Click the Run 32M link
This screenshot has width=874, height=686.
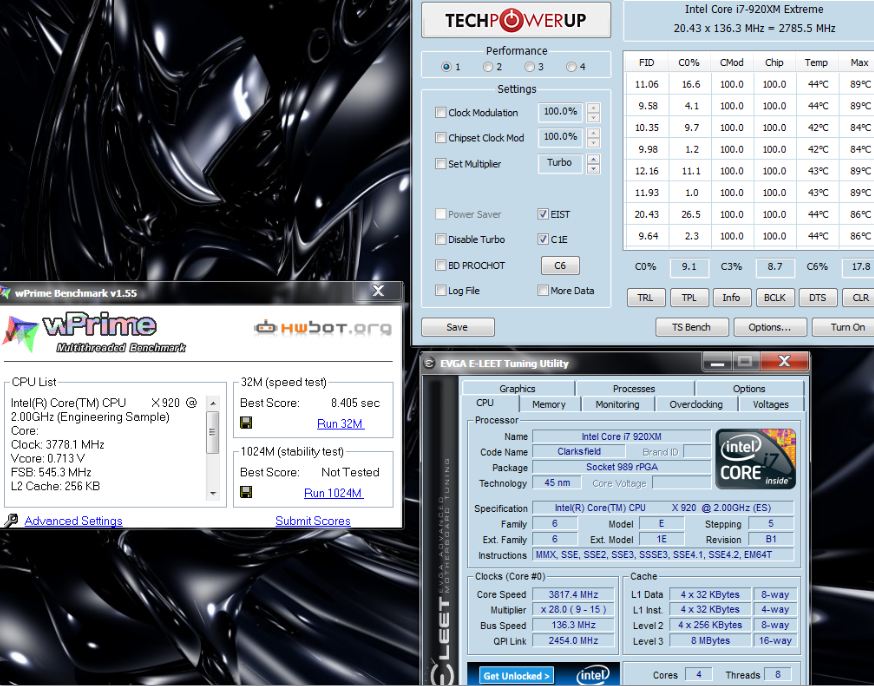340,424
